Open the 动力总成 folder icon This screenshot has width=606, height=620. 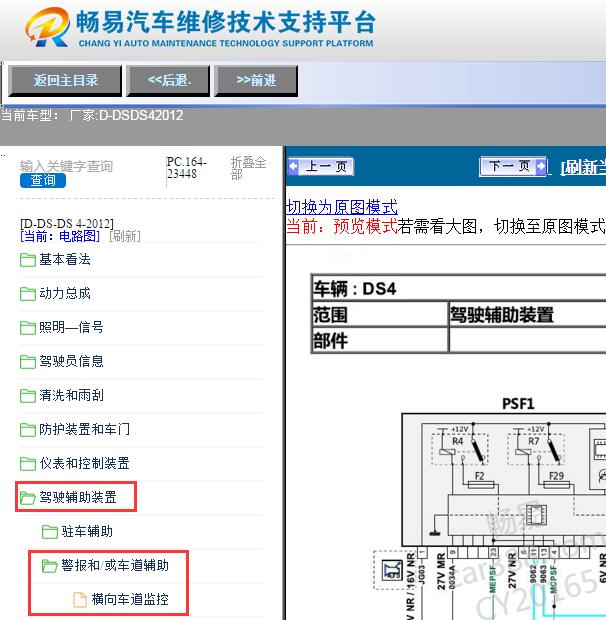pyautogui.click(x=28, y=294)
